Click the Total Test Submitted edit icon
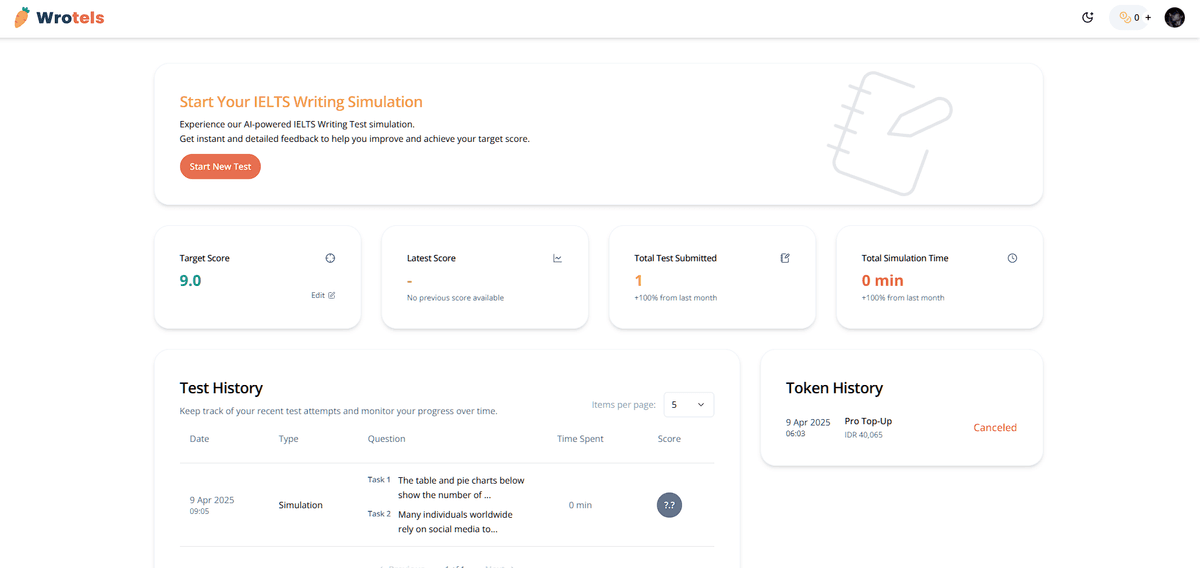1200x568 pixels. tap(785, 258)
